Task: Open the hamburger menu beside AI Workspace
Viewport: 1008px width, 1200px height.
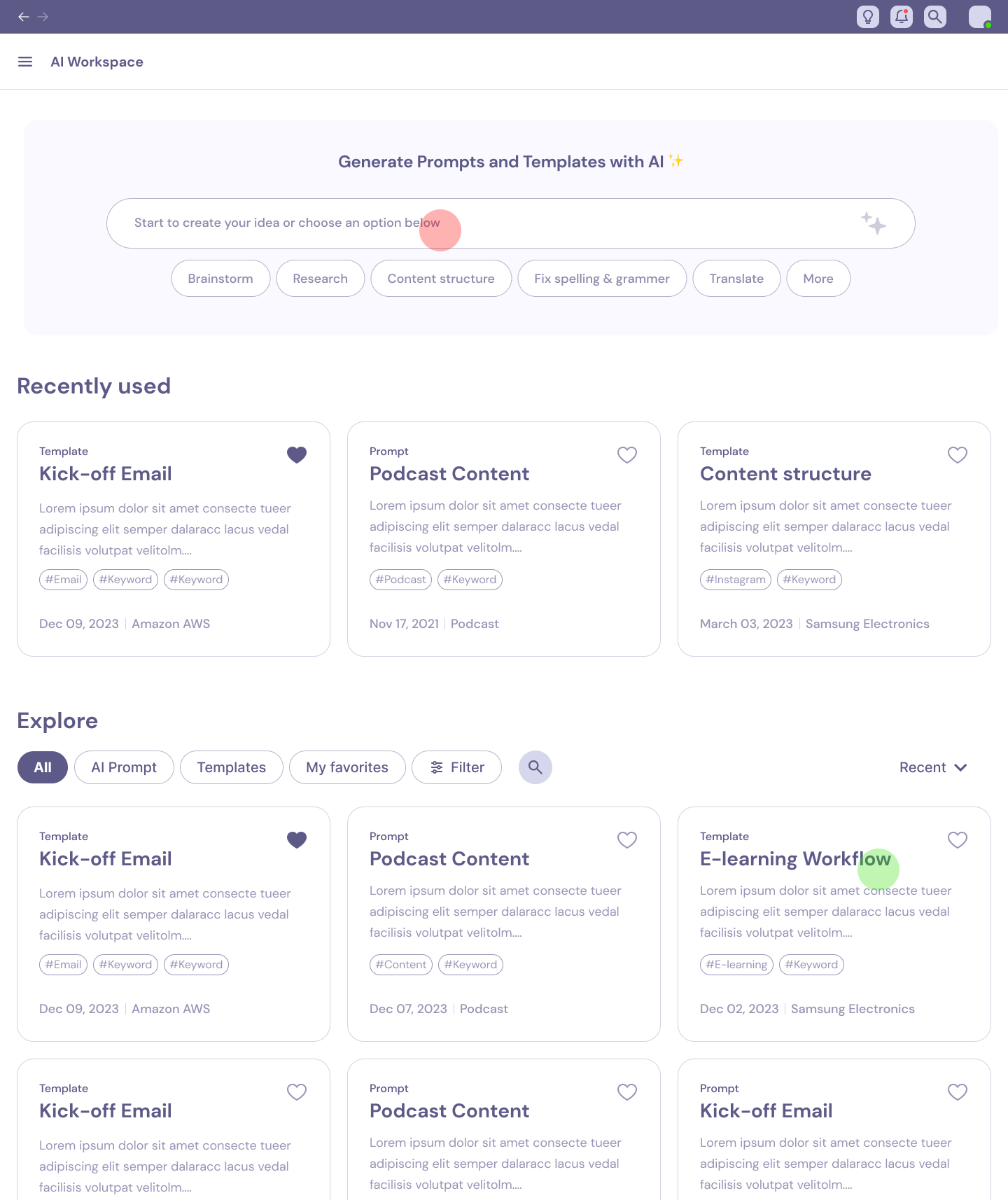Action: coord(25,62)
